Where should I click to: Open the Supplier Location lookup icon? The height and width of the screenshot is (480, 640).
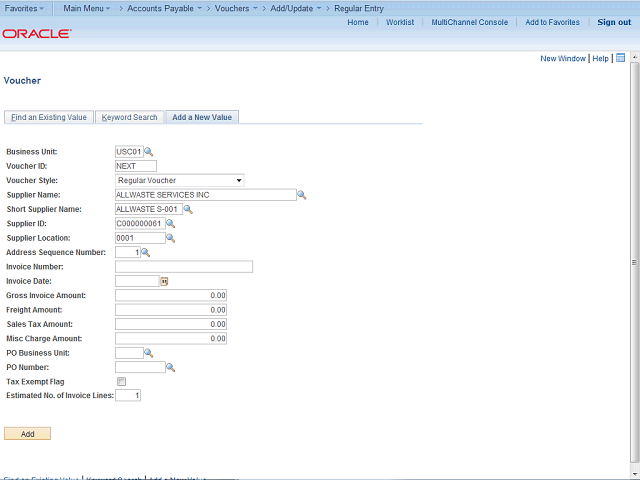pyautogui.click(x=170, y=238)
